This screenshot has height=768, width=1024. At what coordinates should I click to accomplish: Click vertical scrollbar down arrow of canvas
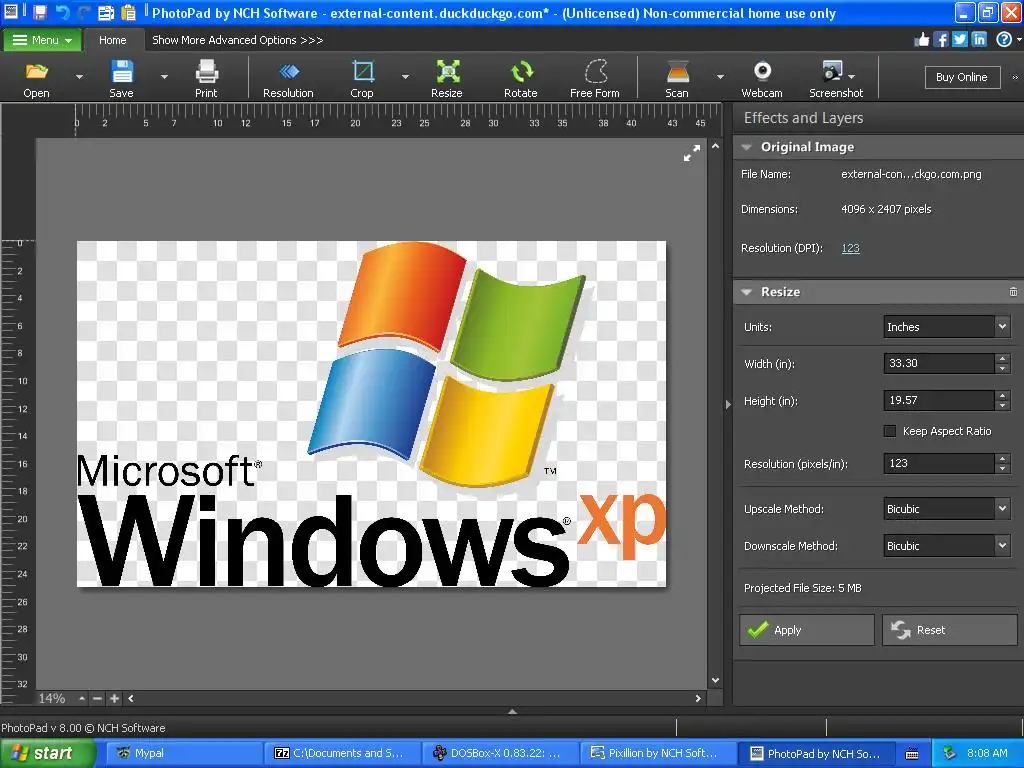click(716, 680)
